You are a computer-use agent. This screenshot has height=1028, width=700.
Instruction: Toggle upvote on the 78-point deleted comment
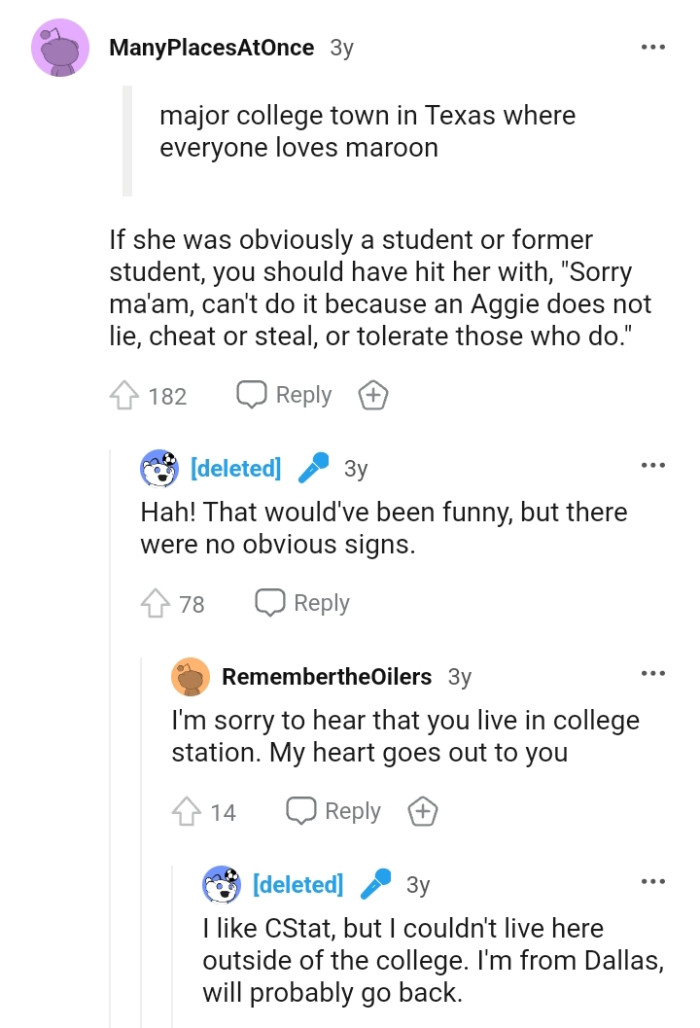[158, 602]
